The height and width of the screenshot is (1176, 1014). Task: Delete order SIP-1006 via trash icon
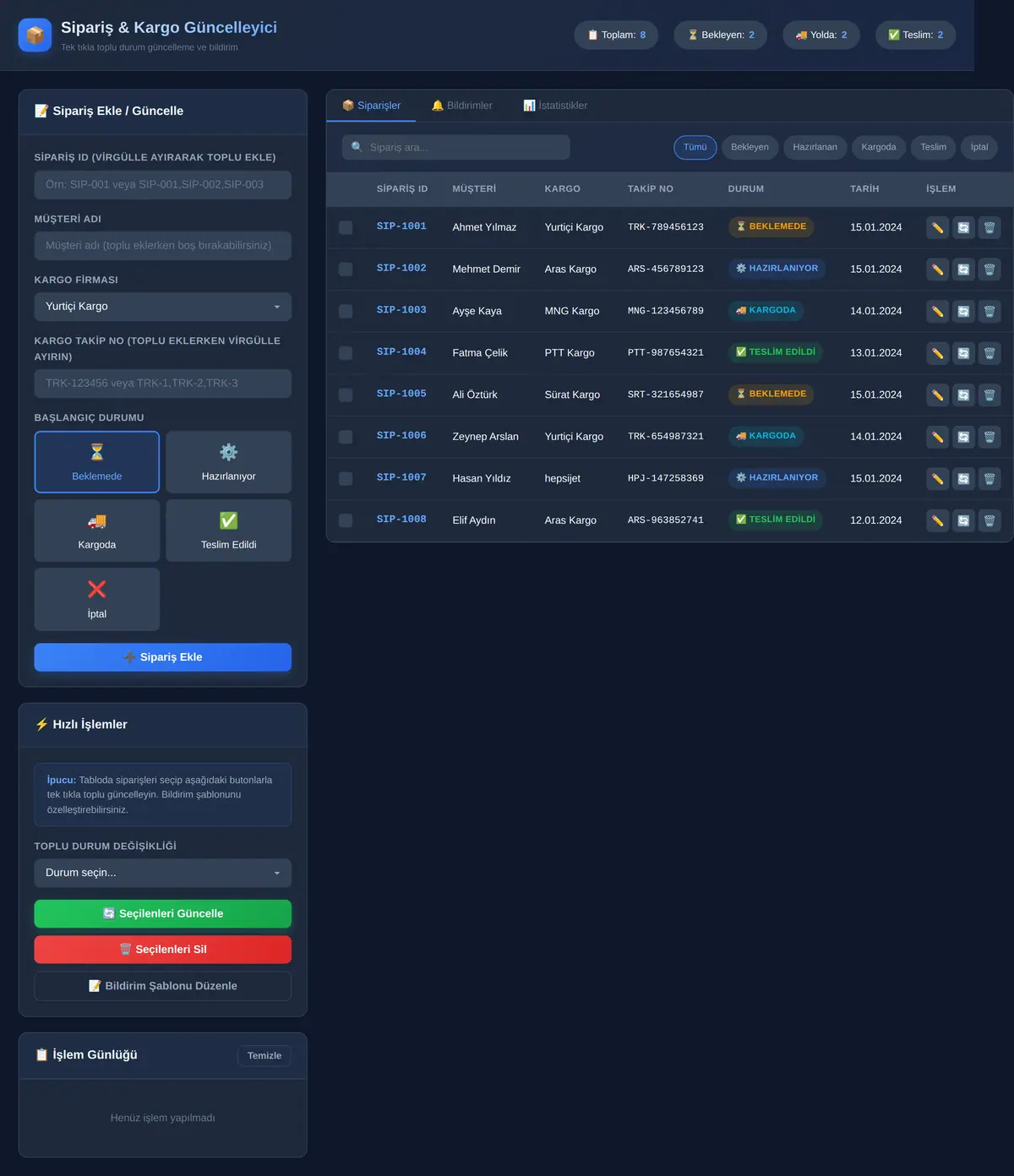pyautogui.click(x=989, y=437)
